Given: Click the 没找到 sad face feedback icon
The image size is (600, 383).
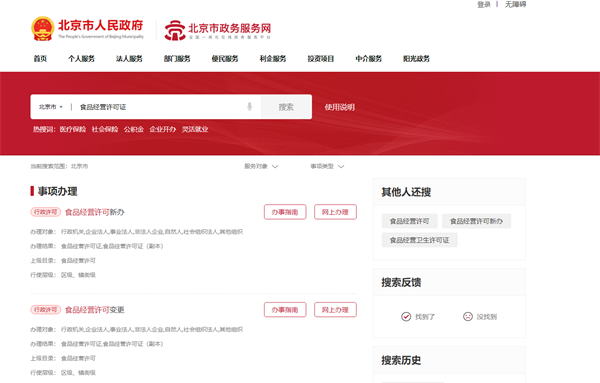Looking at the screenshot, I should [x=468, y=316].
